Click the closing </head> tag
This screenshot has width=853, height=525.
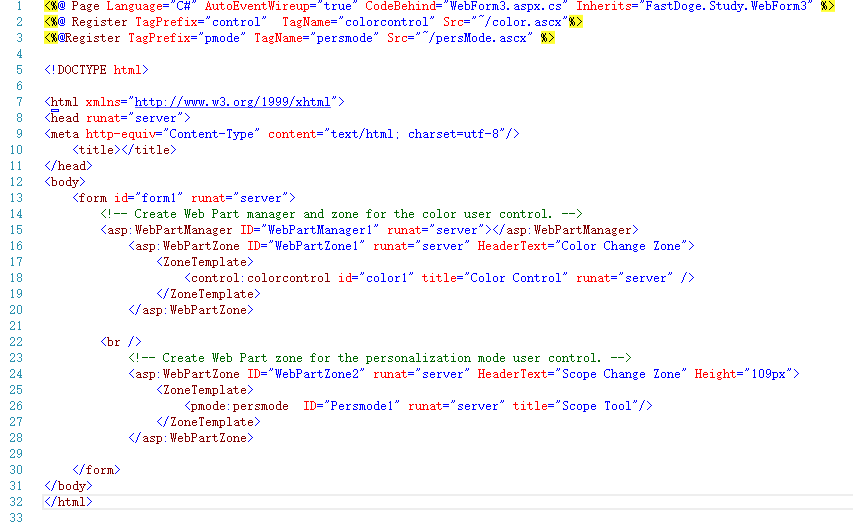[x=69, y=166]
